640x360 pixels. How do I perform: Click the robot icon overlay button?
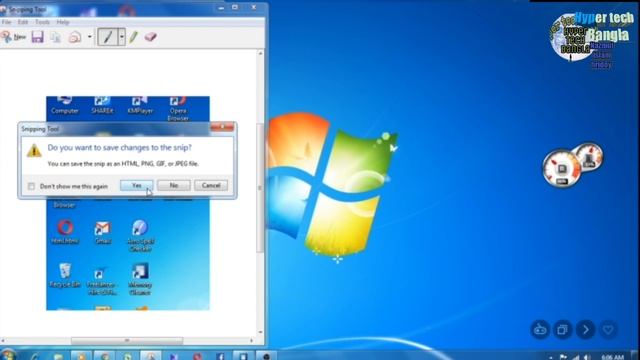[540, 329]
